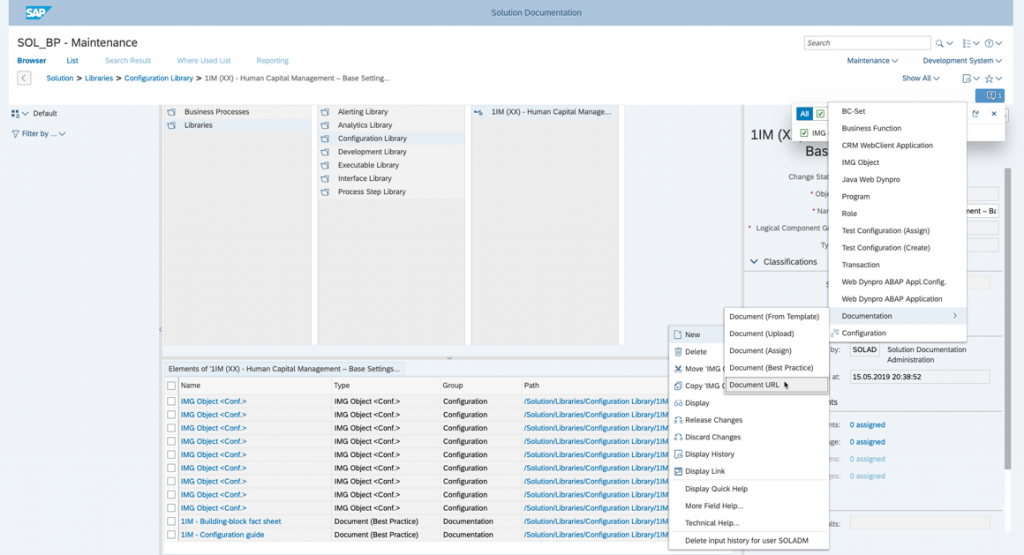Choose Release Changes in context menu
The width and height of the screenshot is (1024, 555).
[x=713, y=420]
